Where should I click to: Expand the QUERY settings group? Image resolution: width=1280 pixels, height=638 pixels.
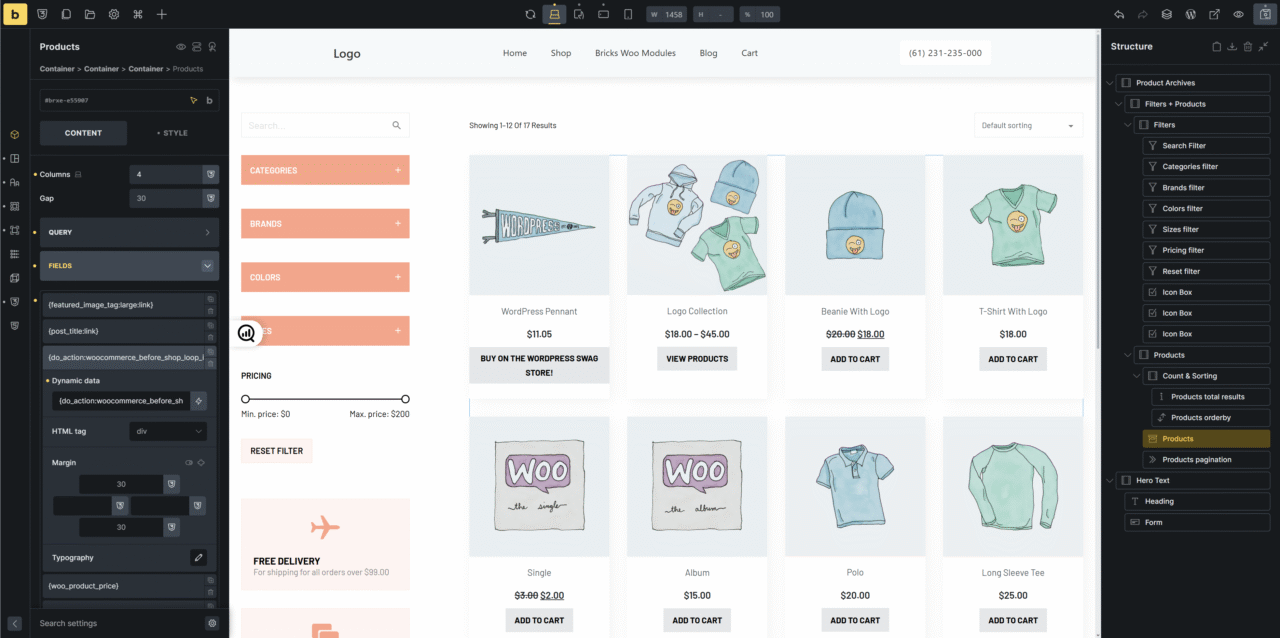point(129,232)
